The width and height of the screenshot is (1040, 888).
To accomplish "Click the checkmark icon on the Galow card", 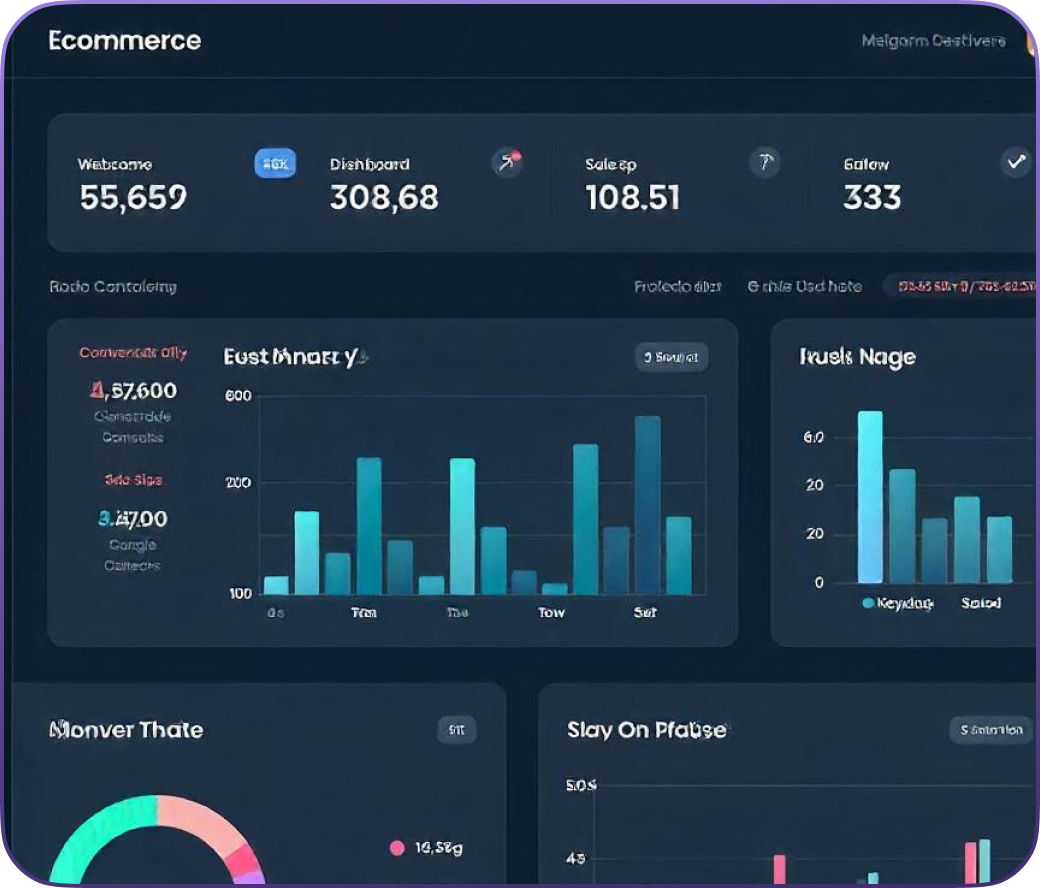I will pyautogui.click(x=1017, y=162).
